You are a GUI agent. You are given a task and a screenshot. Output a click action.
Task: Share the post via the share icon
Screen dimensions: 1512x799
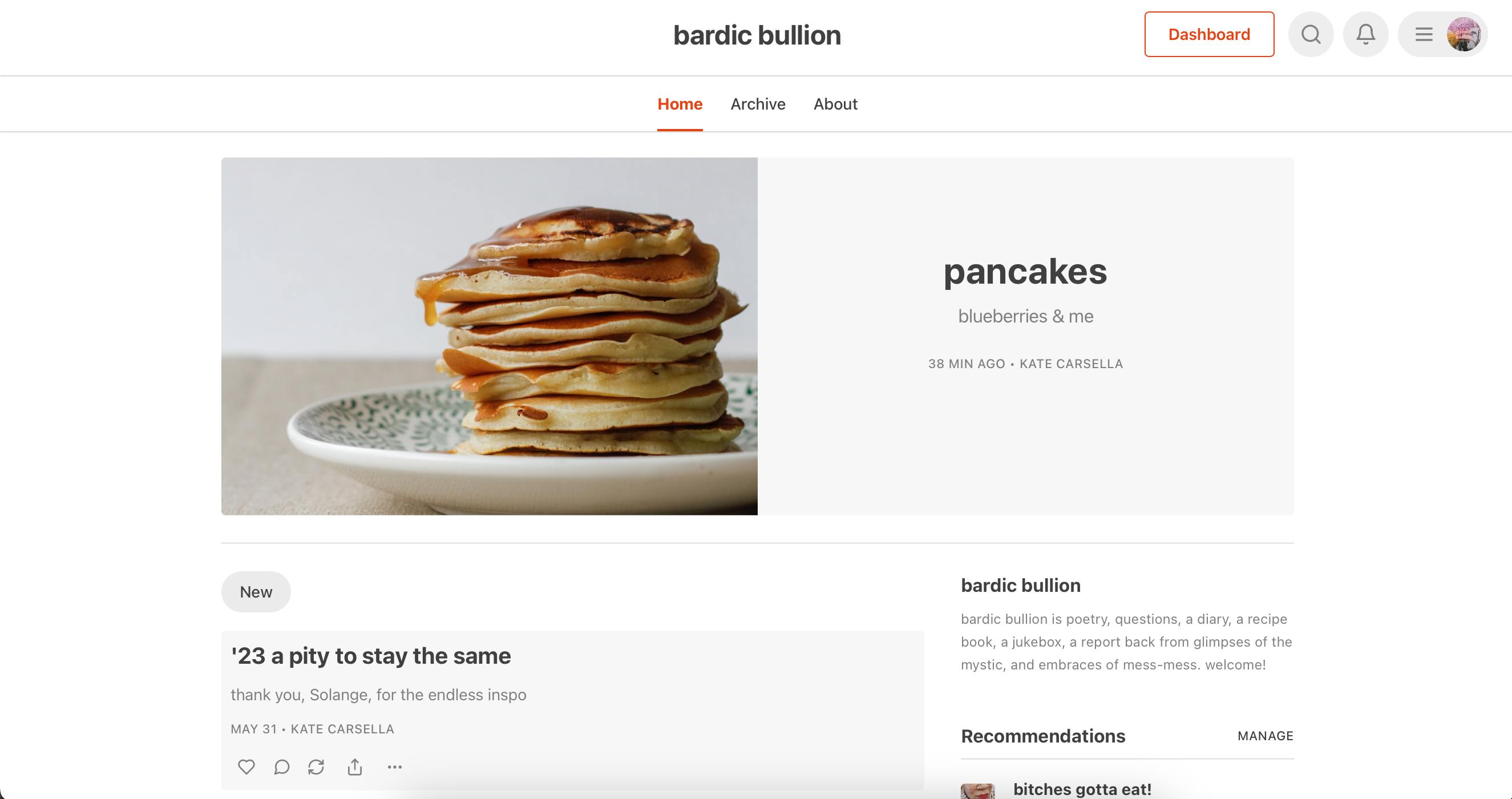[x=354, y=766]
